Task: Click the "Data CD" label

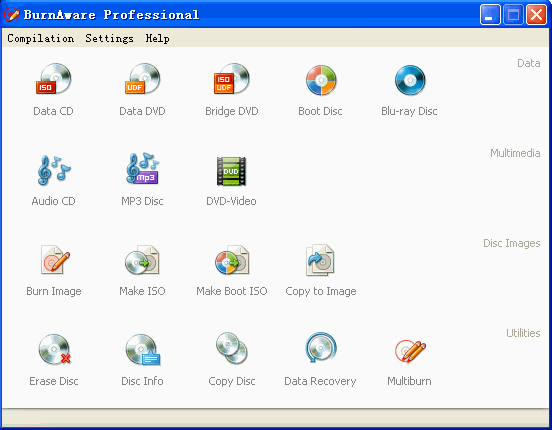Action: click(53, 111)
